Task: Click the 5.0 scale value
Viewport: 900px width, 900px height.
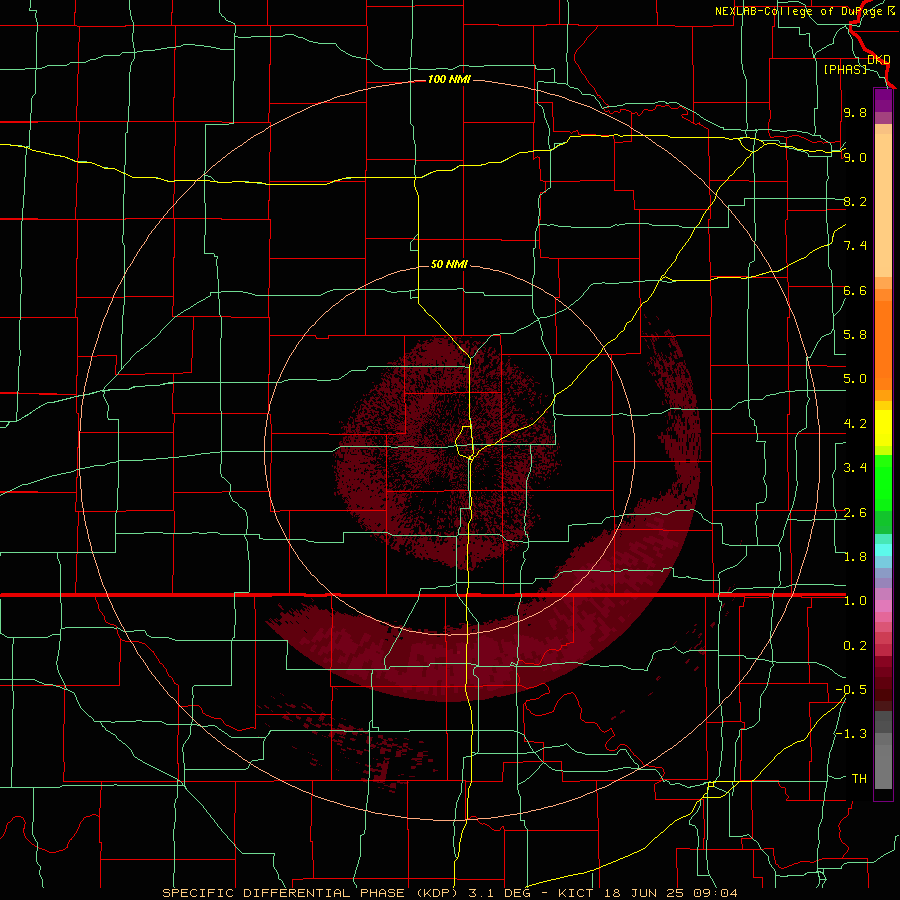Action: 855,379
